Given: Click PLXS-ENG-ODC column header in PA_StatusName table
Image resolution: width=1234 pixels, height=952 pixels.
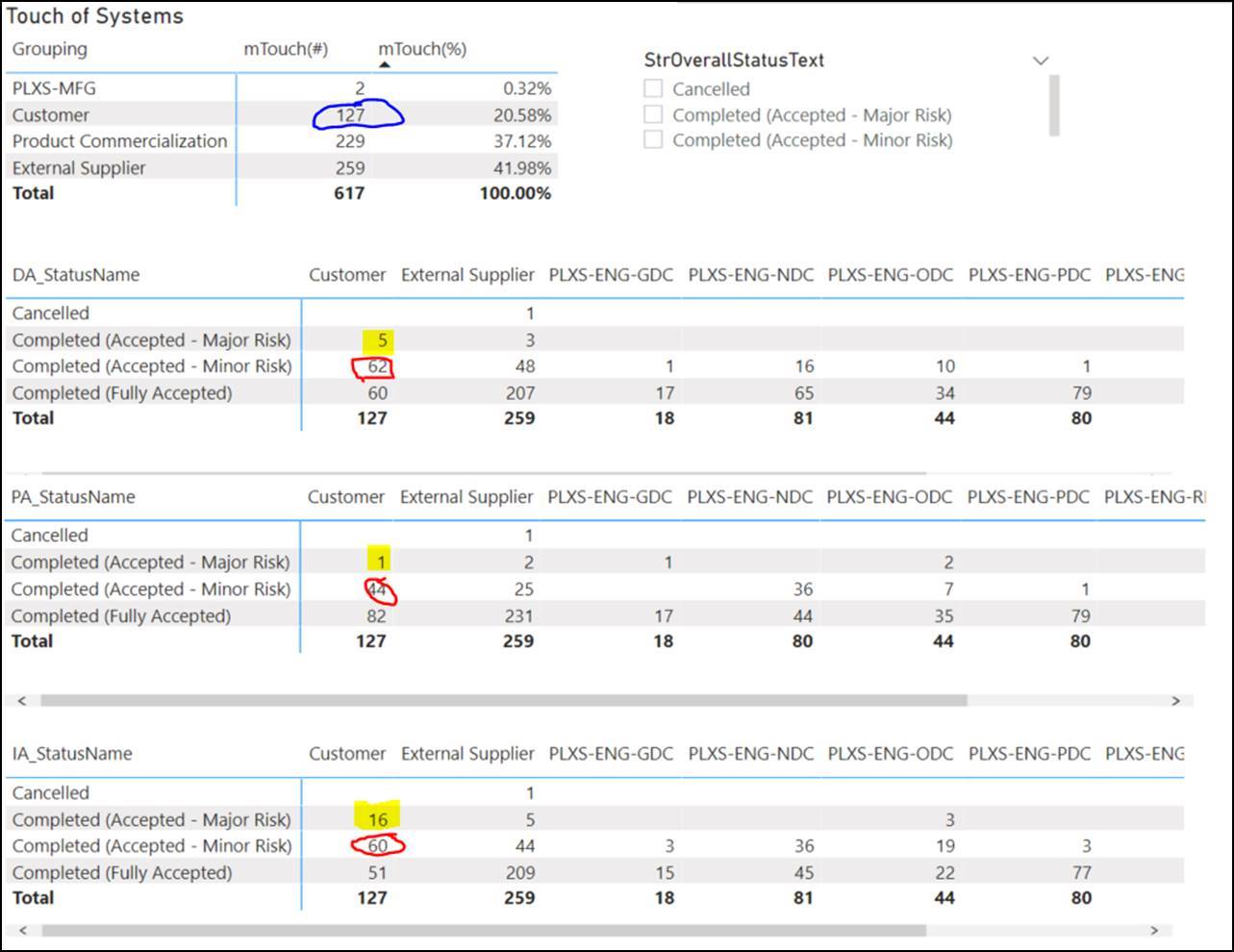Looking at the screenshot, I should tap(889, 497).
